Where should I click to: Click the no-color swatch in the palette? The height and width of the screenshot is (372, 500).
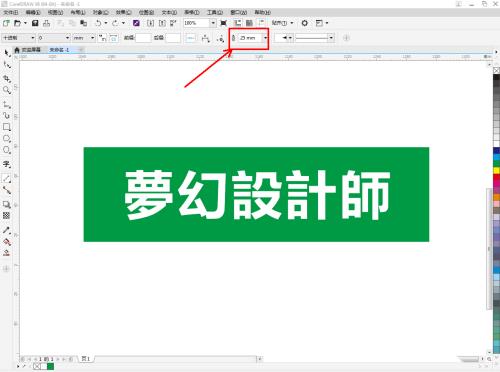[x=496, y=70]
